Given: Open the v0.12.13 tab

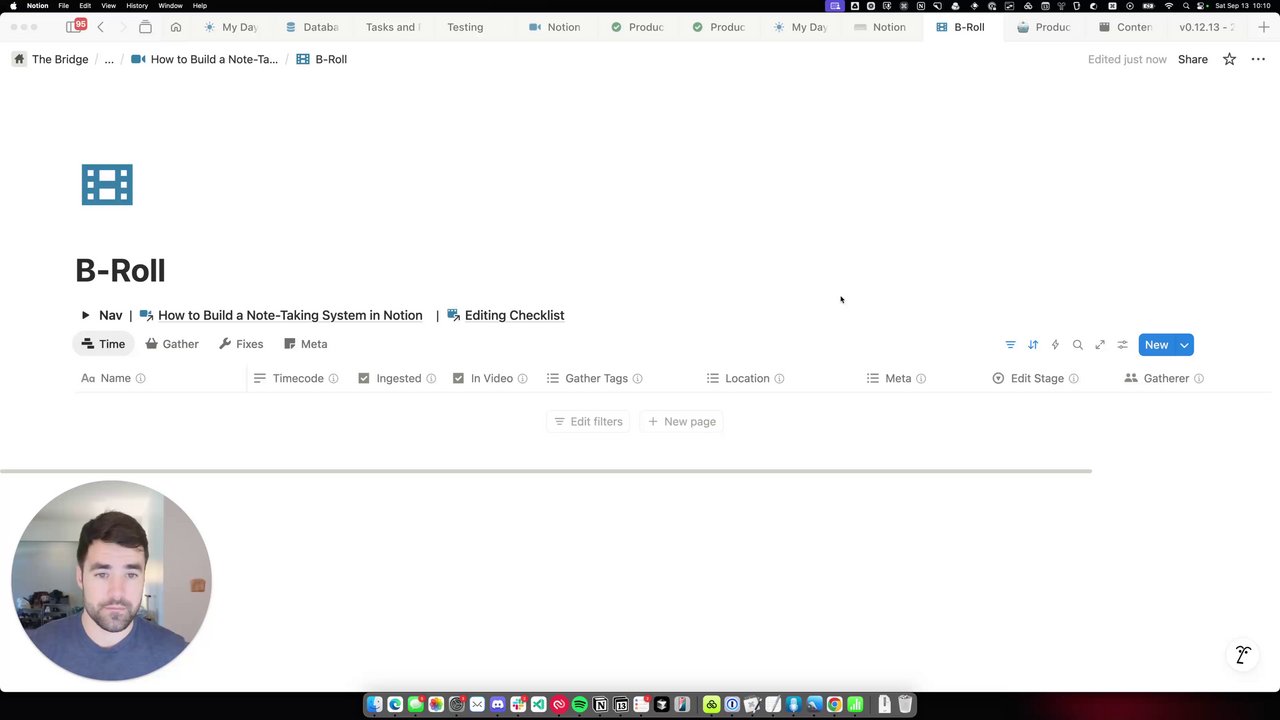Looking at the screenshot, I should tap(1206, 27).
